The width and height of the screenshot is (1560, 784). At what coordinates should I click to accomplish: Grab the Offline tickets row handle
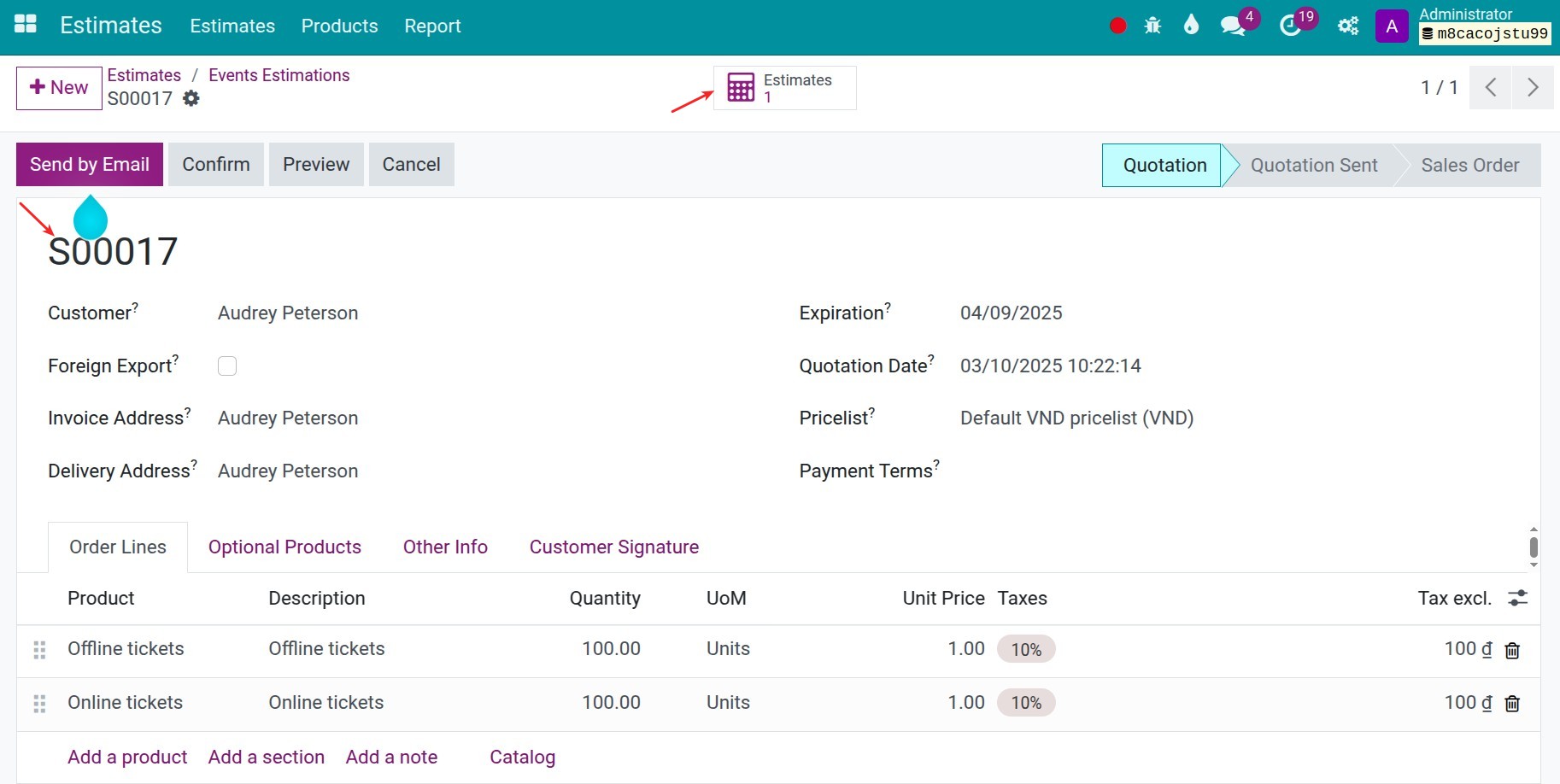[39, 650]
